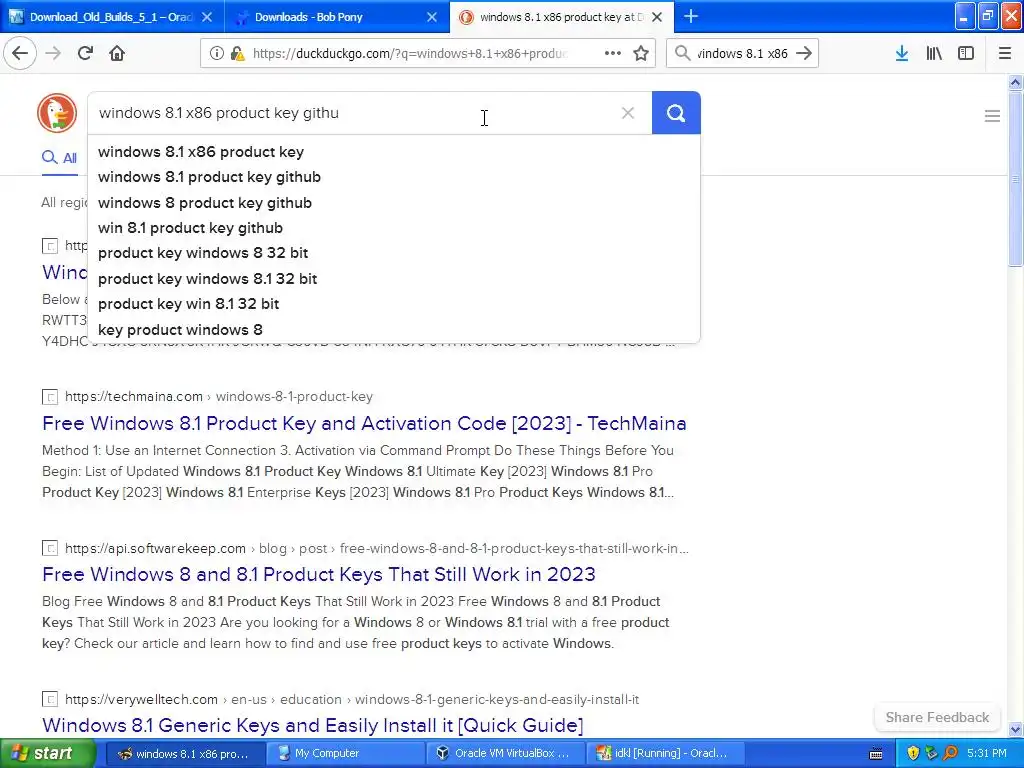Screen dimensions: 1024x768
Task: Open the Windows Start menu
Action: pyautogui.click(x=47, y=753)
